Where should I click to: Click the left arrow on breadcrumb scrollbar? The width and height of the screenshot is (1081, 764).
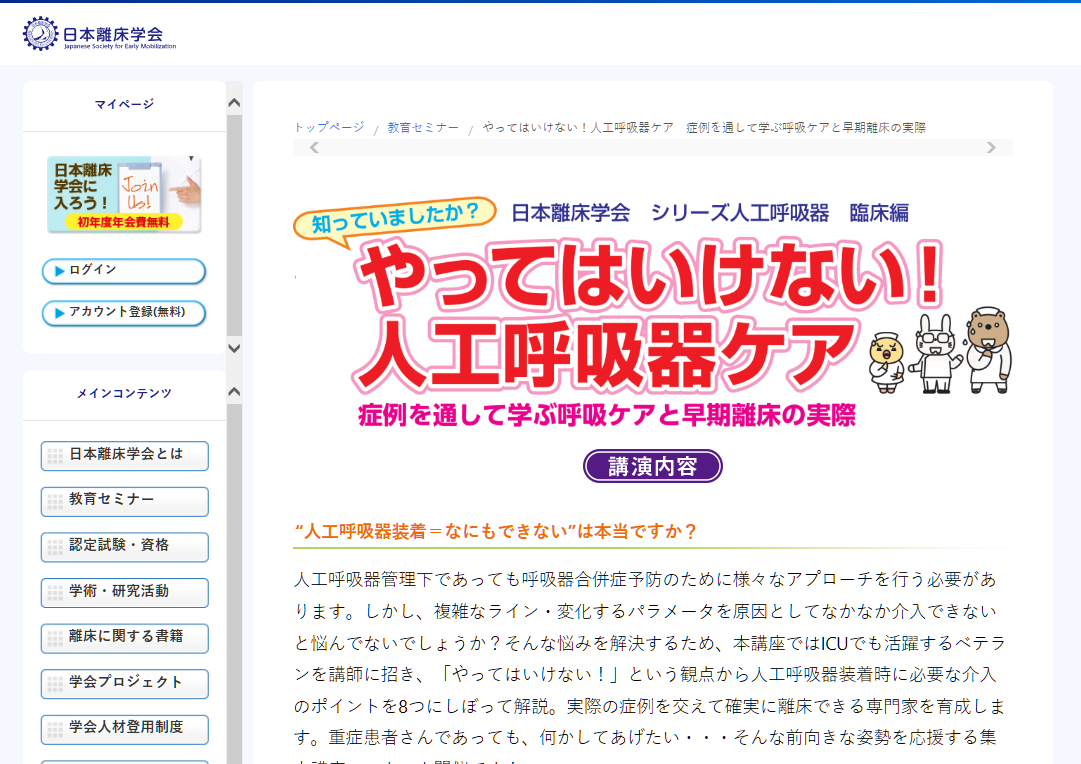314,148
